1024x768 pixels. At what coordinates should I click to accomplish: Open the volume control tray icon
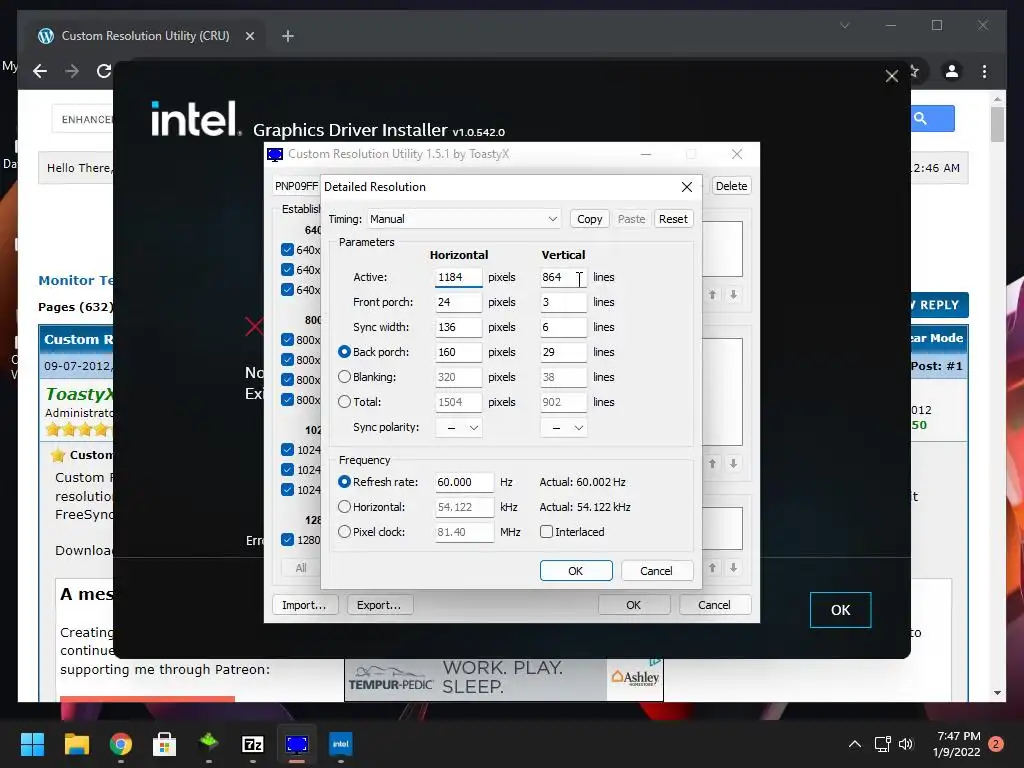pyautogui.click(x=906, y=744)
